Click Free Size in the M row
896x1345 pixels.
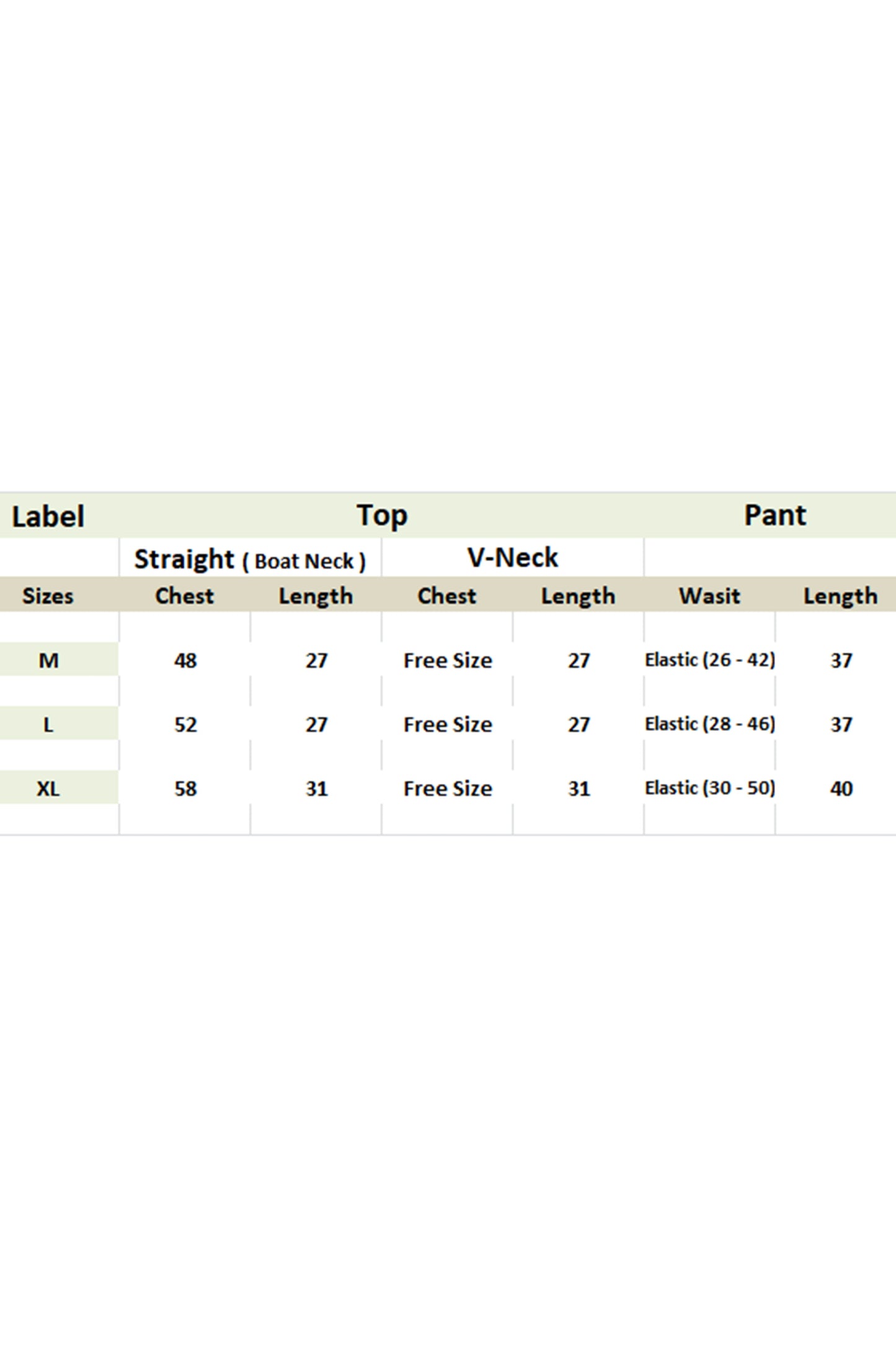click(x=448, y=660)
